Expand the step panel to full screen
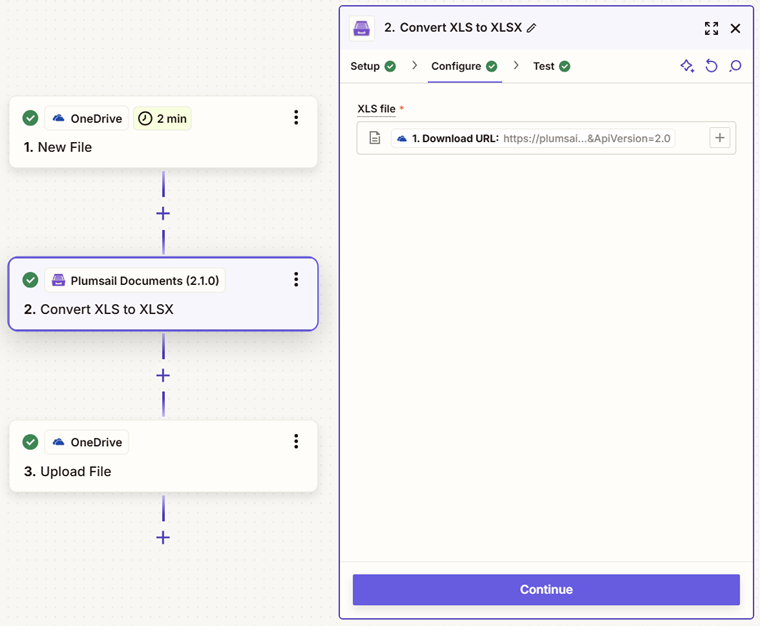 [x=711, y=29]
